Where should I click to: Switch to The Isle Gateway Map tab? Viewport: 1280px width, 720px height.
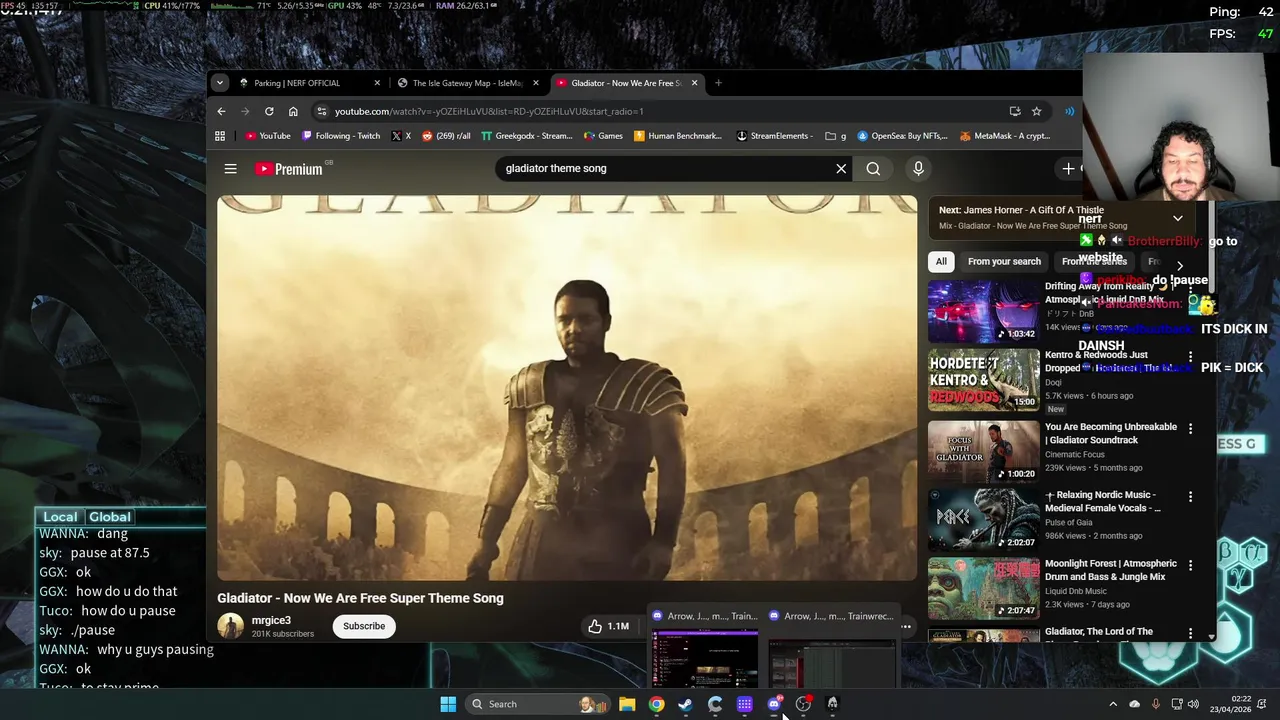(468, 83)
